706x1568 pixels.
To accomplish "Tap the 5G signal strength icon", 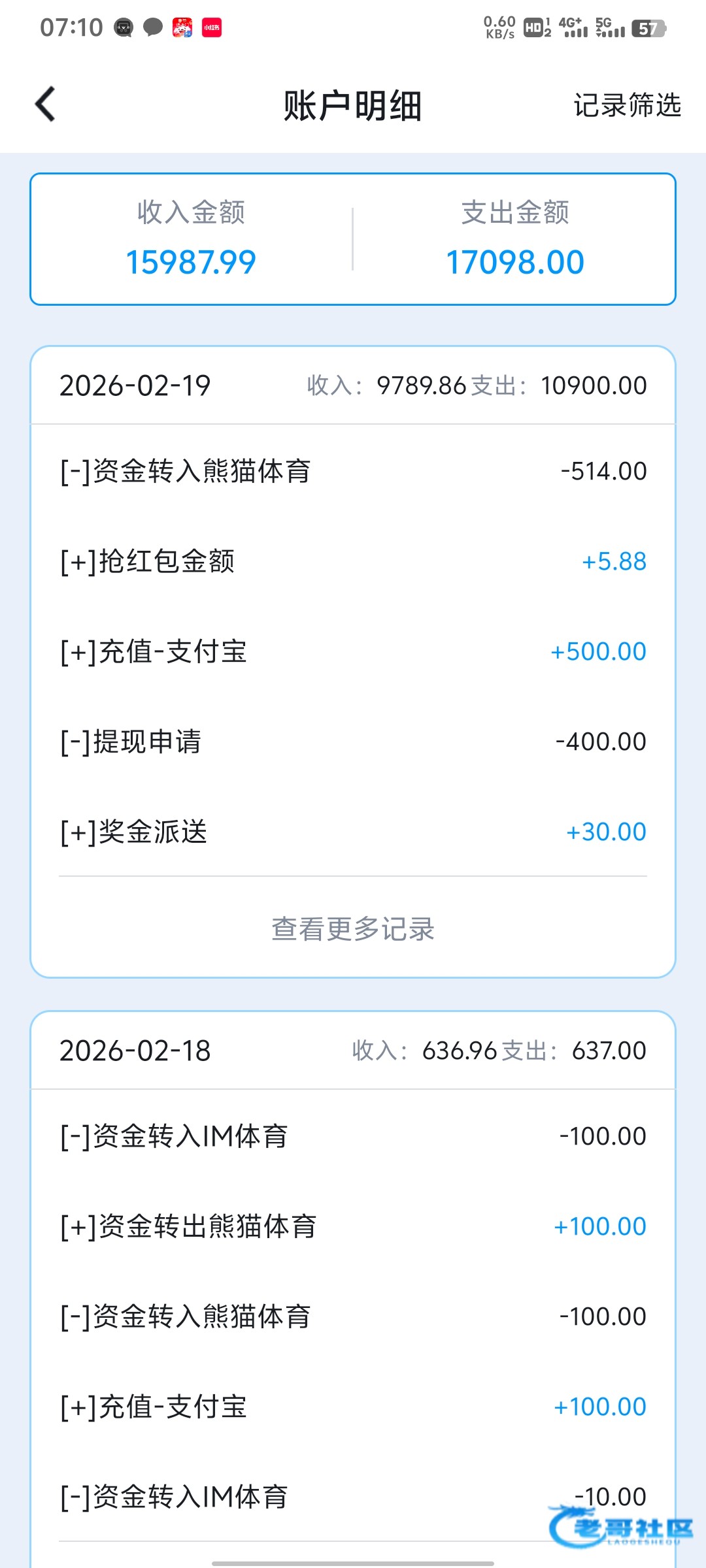I will (x=610, y=27).
